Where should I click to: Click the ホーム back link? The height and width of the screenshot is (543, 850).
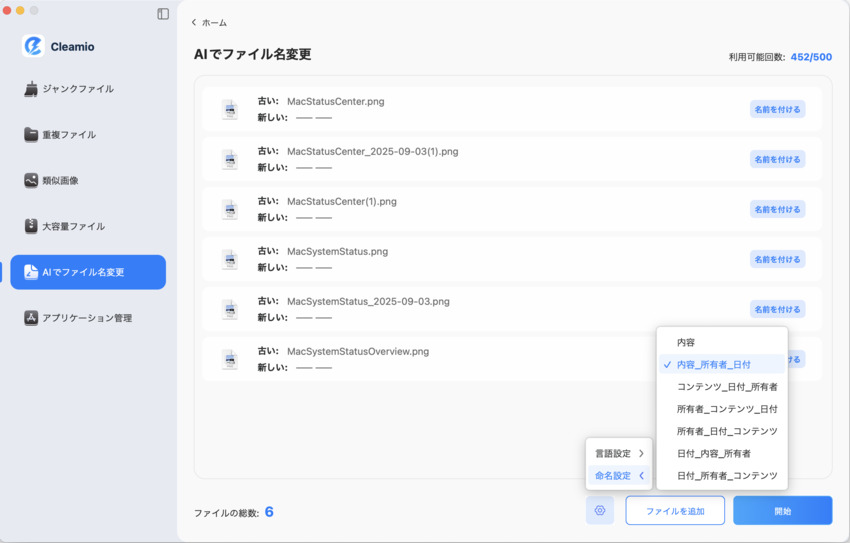(209, 22)
